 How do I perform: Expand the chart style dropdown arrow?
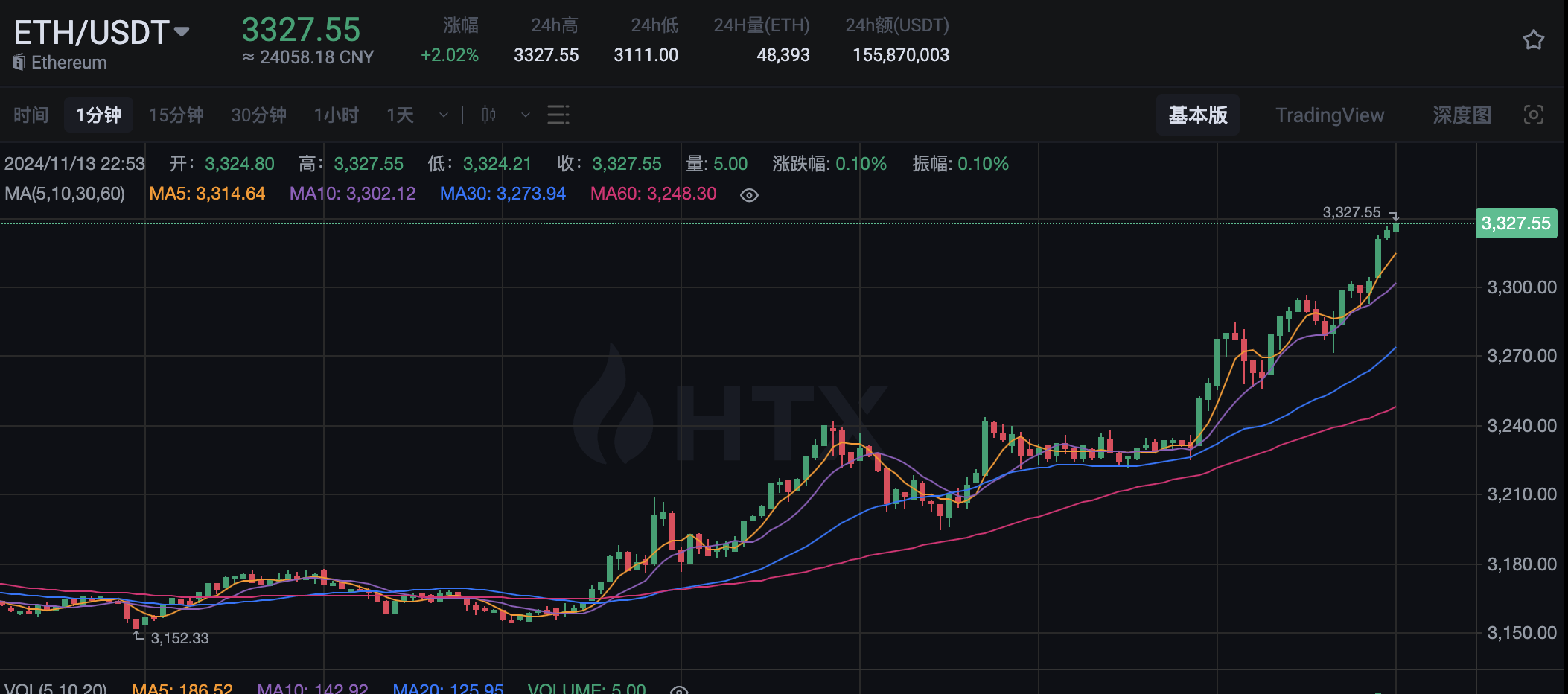coord(525,115)
